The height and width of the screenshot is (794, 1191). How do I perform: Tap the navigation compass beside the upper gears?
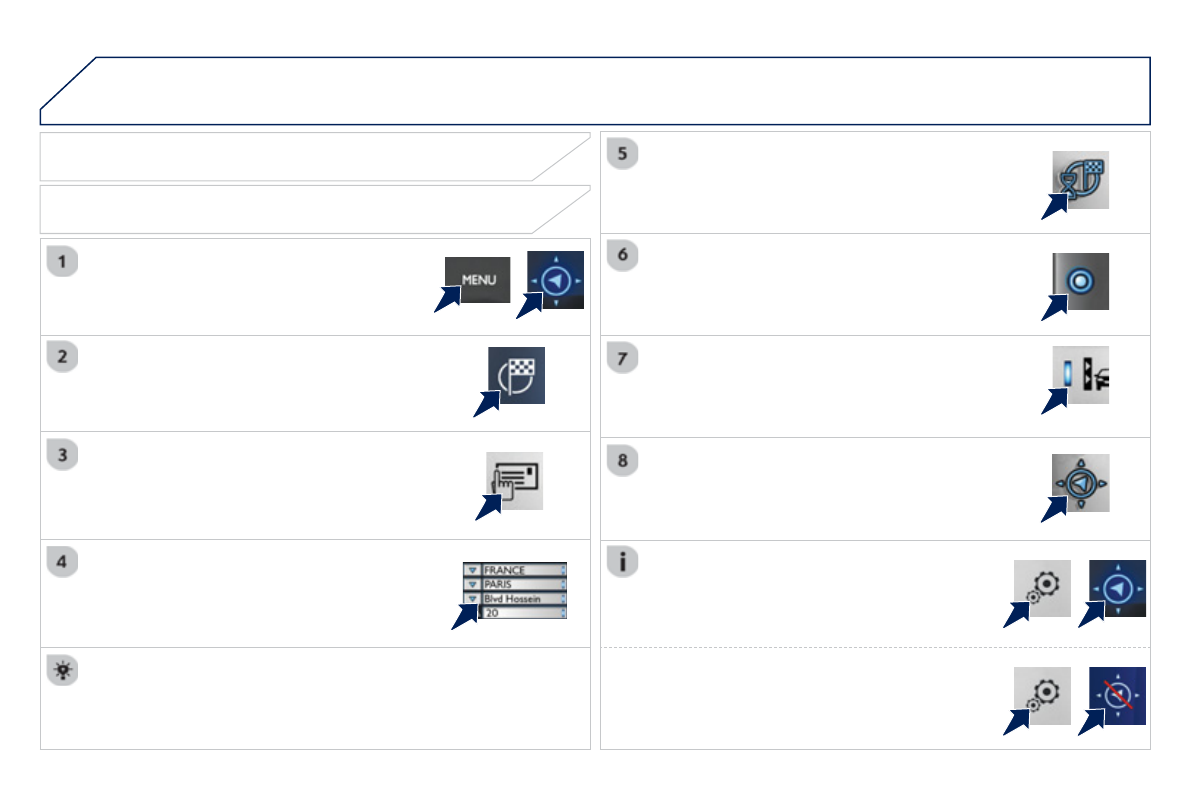click(1118, 588)
